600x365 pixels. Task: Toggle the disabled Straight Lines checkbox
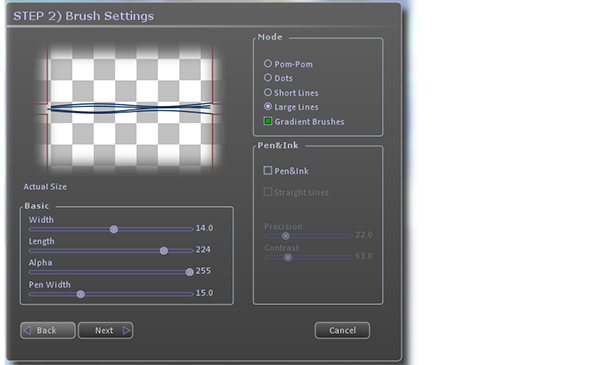[x=268, y=192]
